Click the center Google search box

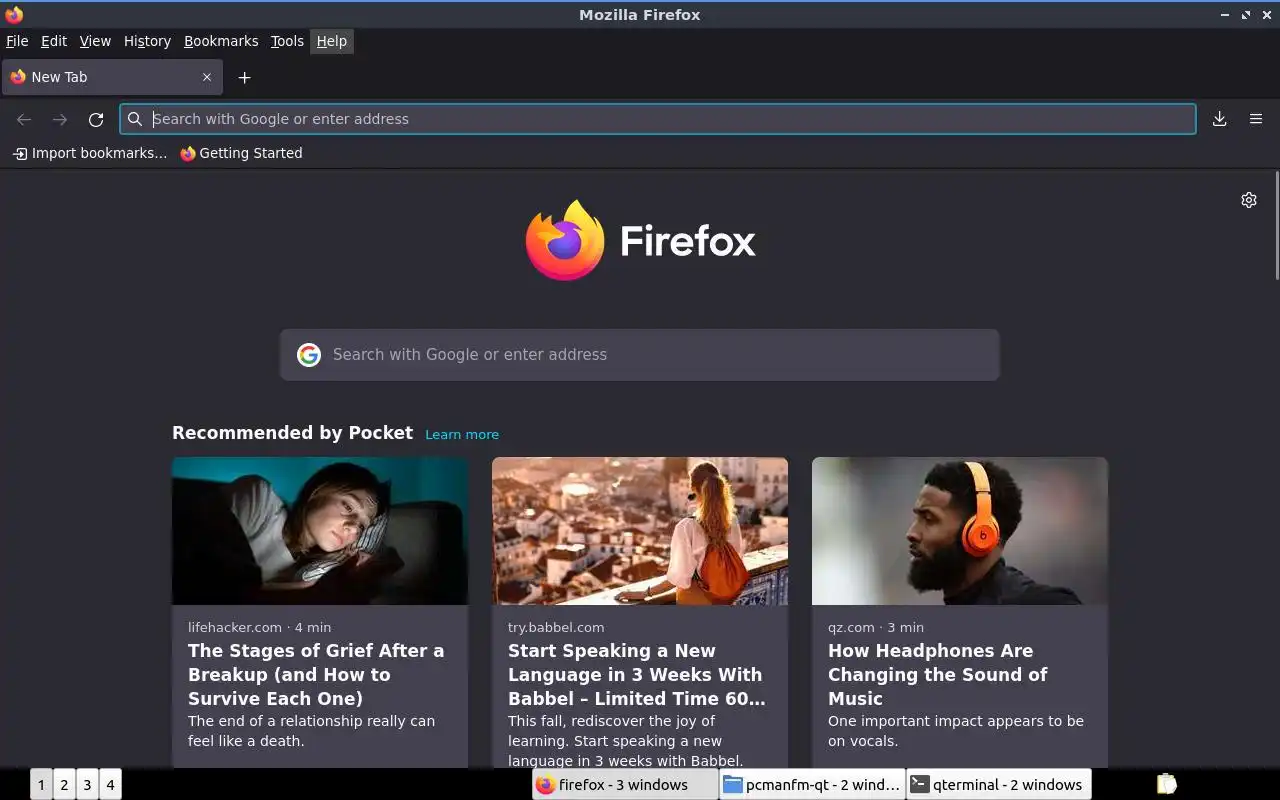[x=640, y=355]
